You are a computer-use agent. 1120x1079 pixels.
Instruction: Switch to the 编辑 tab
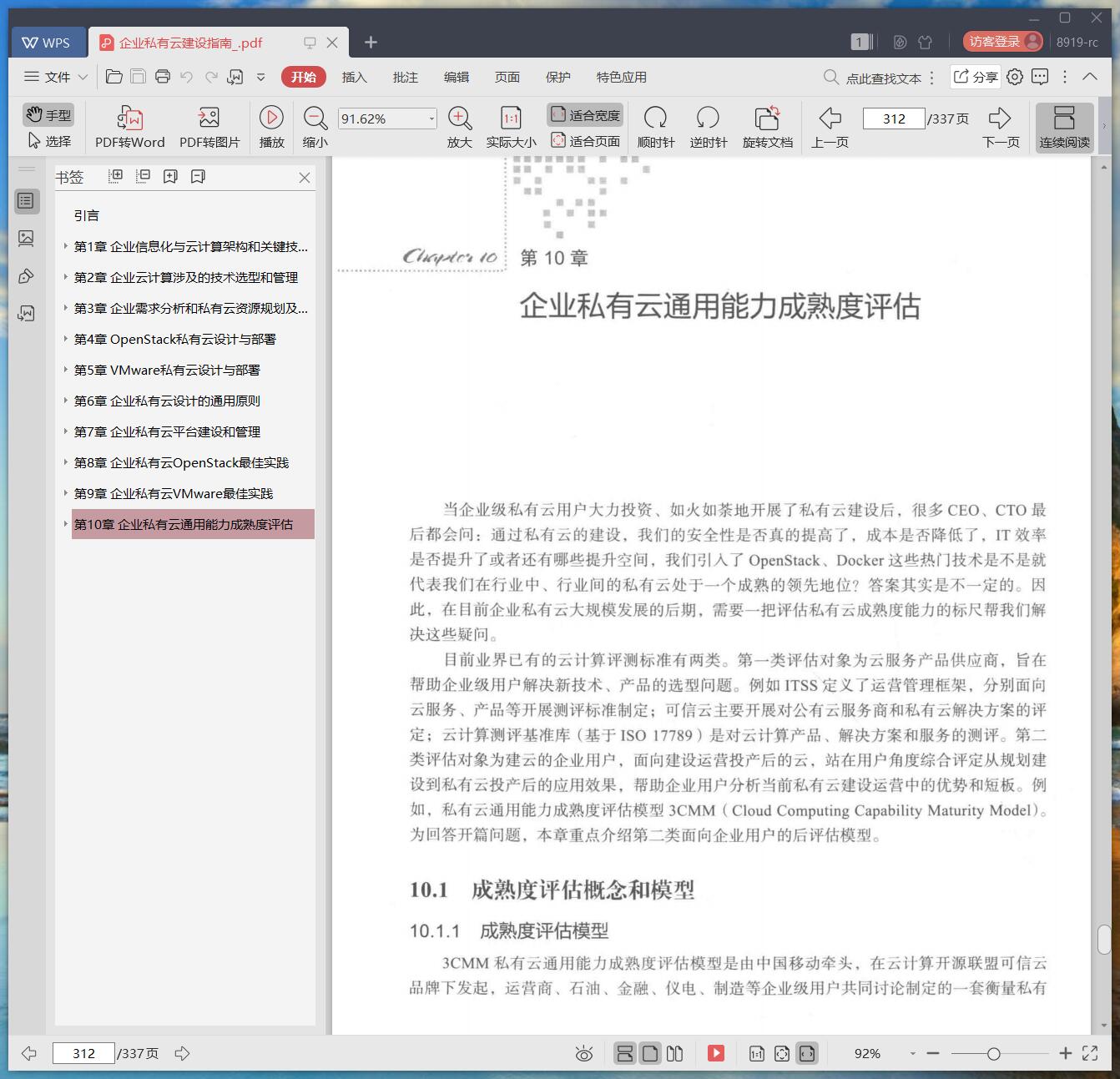tap(456, 77)
